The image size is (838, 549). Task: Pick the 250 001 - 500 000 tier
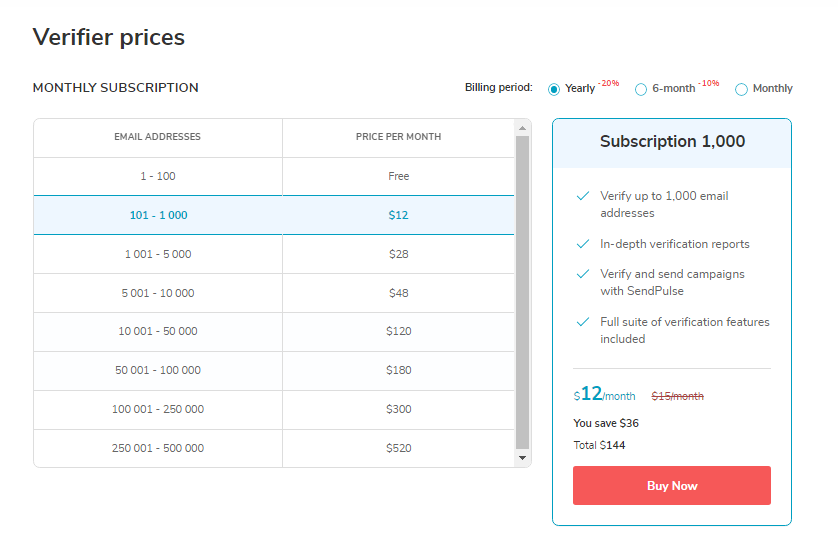pos(158,448)
